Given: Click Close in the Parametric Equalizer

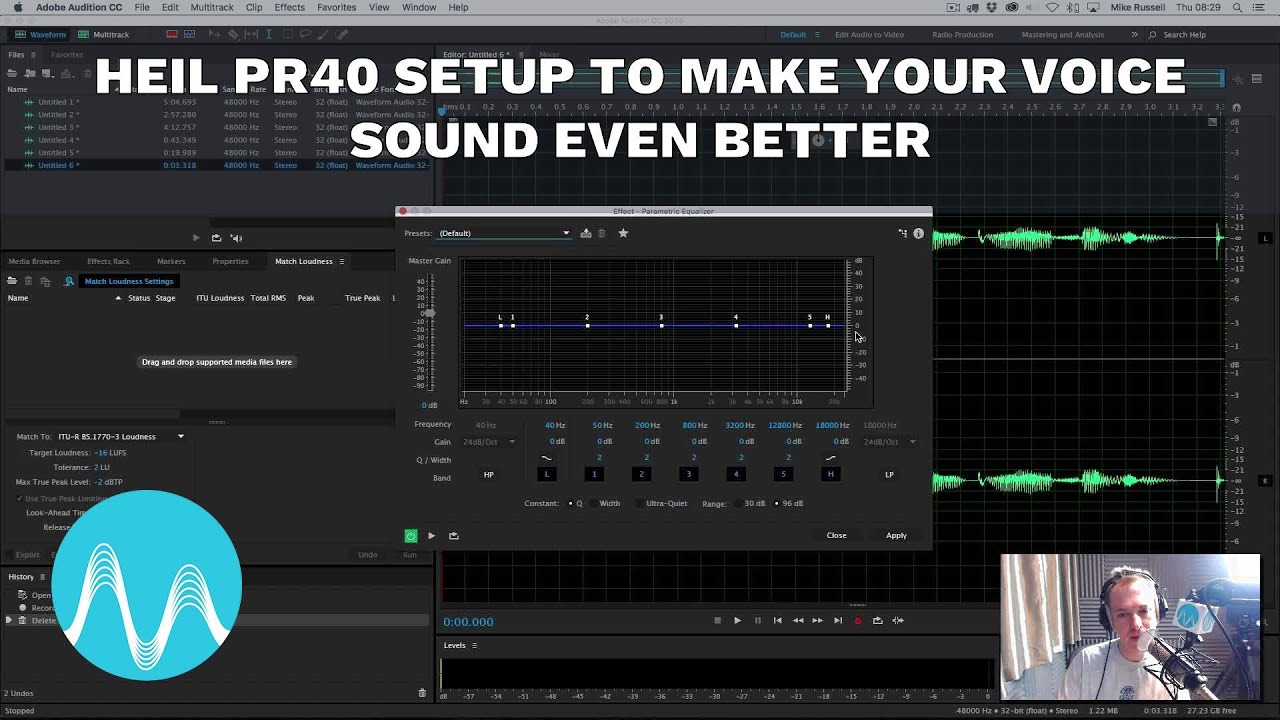Looking at the screenshot, I should [x=836, y=536].
